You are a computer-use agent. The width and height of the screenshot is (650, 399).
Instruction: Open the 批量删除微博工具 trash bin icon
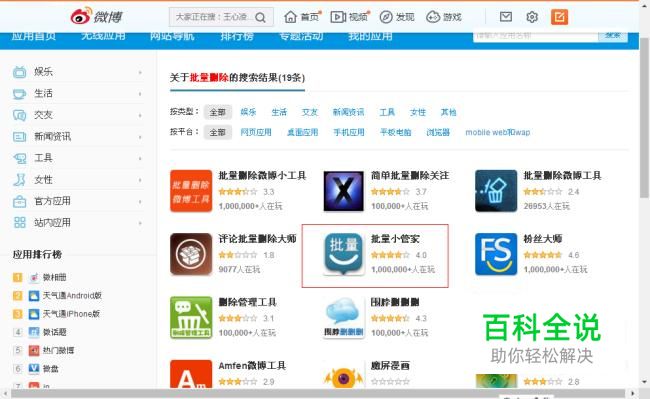496,191
